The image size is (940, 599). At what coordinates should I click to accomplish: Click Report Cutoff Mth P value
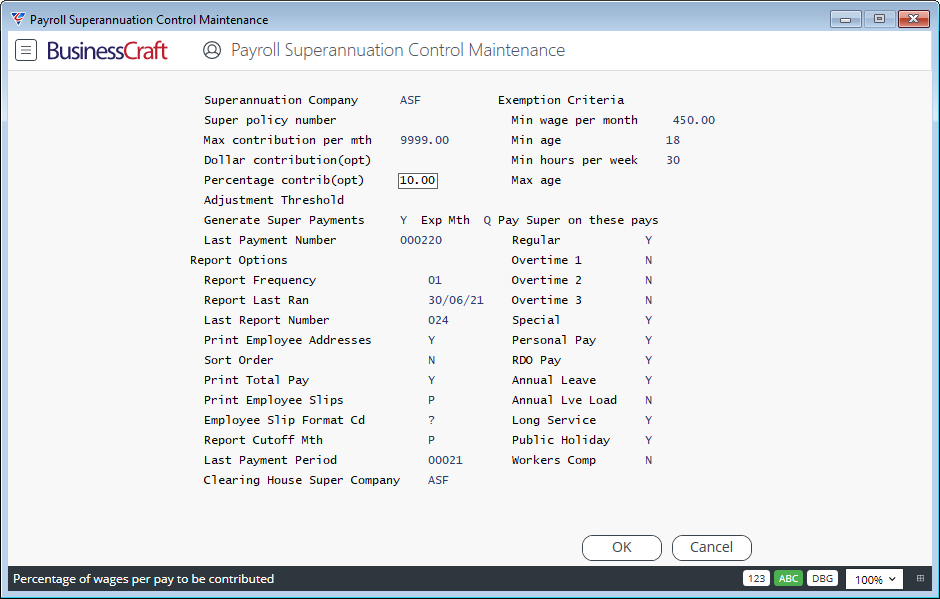[x=432, y=440]
